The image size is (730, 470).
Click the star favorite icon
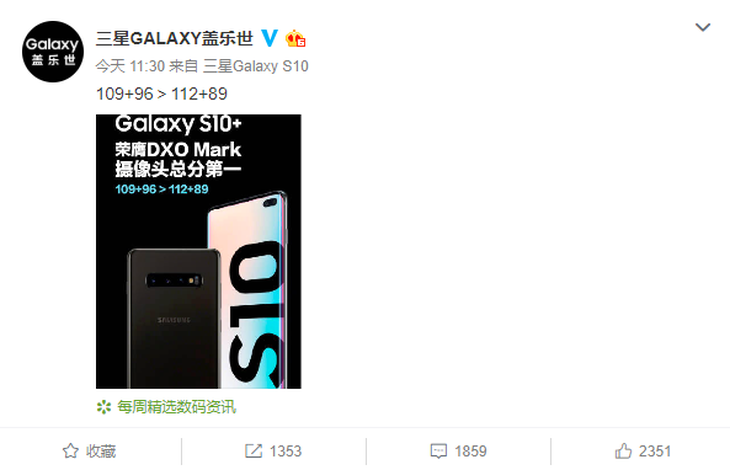click(70, 451)
